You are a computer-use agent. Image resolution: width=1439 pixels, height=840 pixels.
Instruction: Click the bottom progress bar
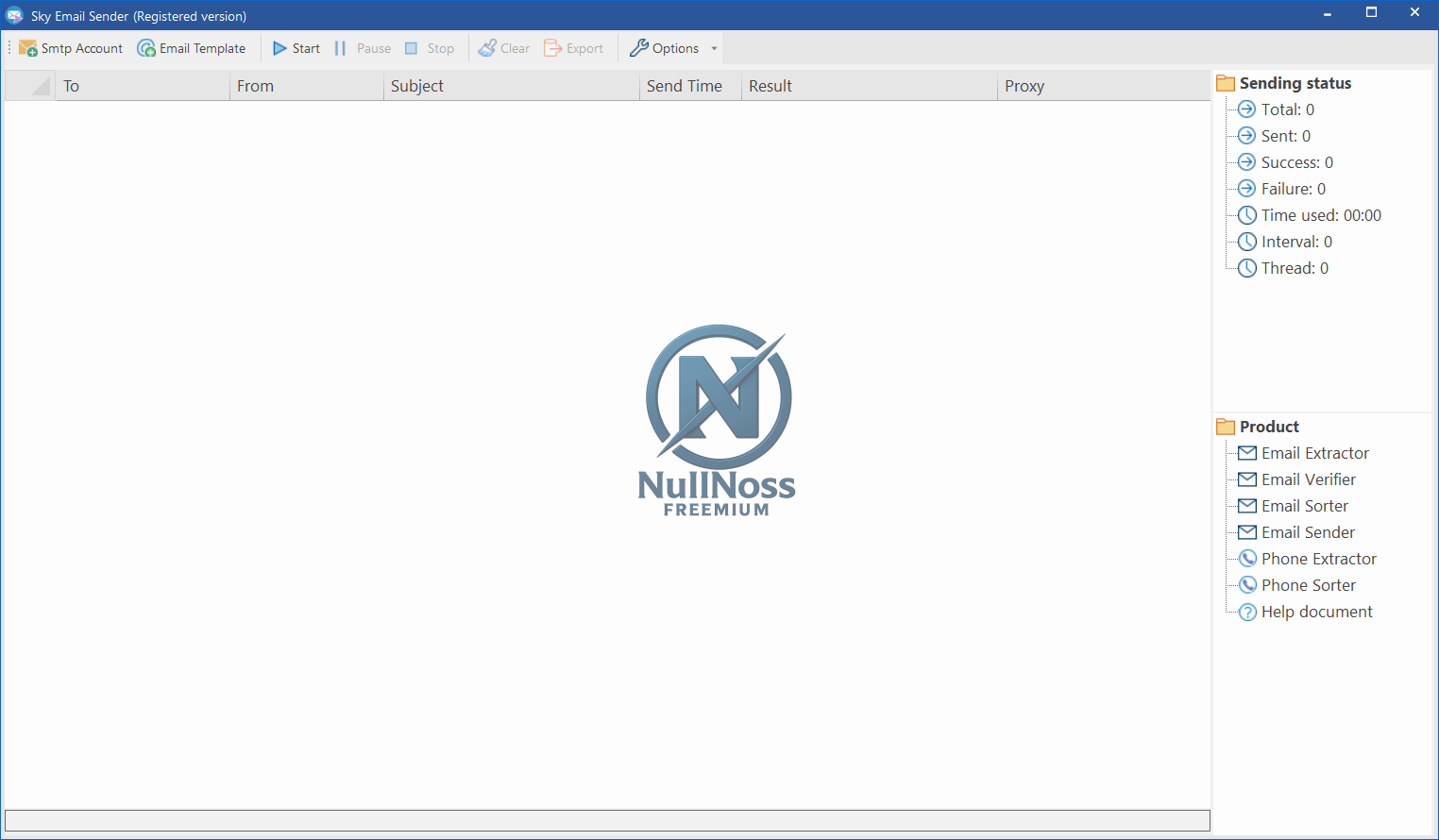click(607, 820)
